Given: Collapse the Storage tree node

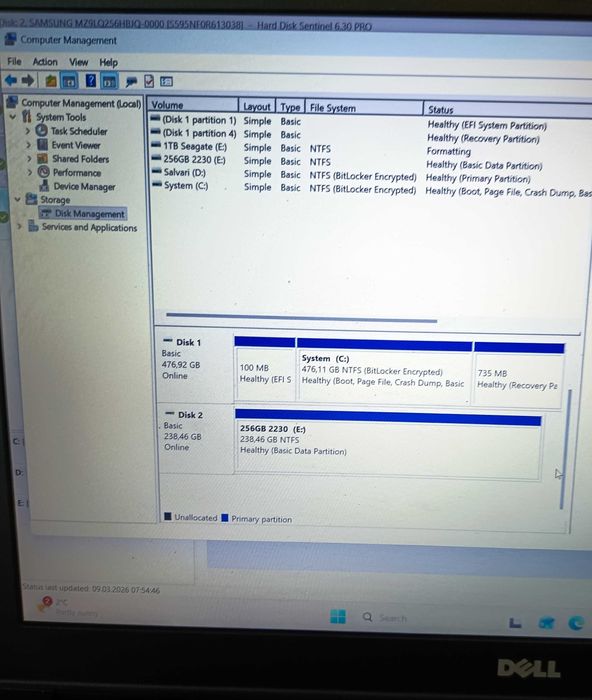Looking at the screenshot, I should pyautogui.click(x=17, y=199).
